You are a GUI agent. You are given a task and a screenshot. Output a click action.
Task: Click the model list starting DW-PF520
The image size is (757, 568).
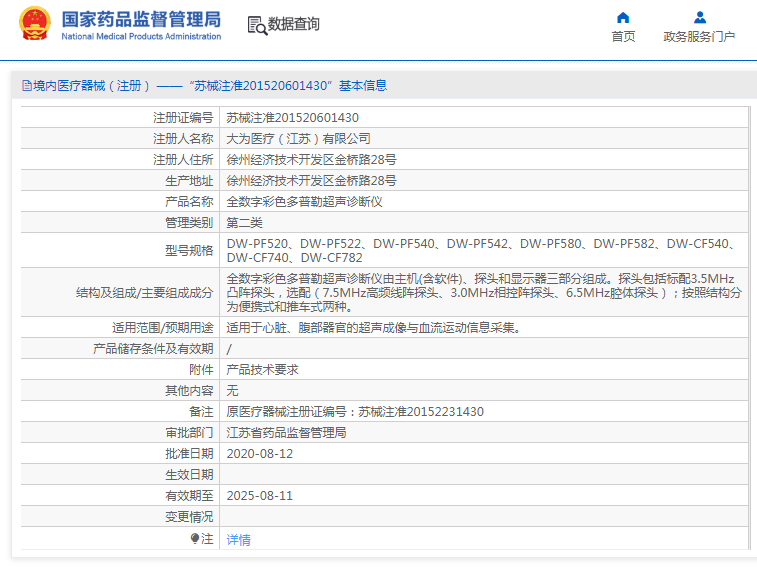coord(481,251)
